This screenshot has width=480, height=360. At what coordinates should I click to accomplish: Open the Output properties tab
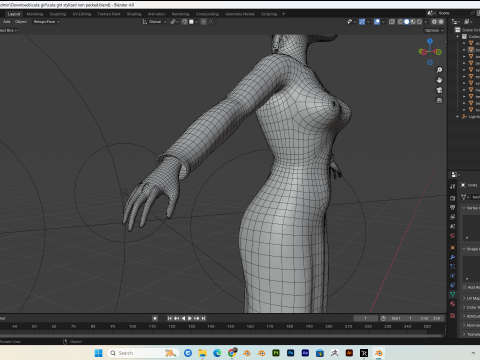click(x=452, y=207)
